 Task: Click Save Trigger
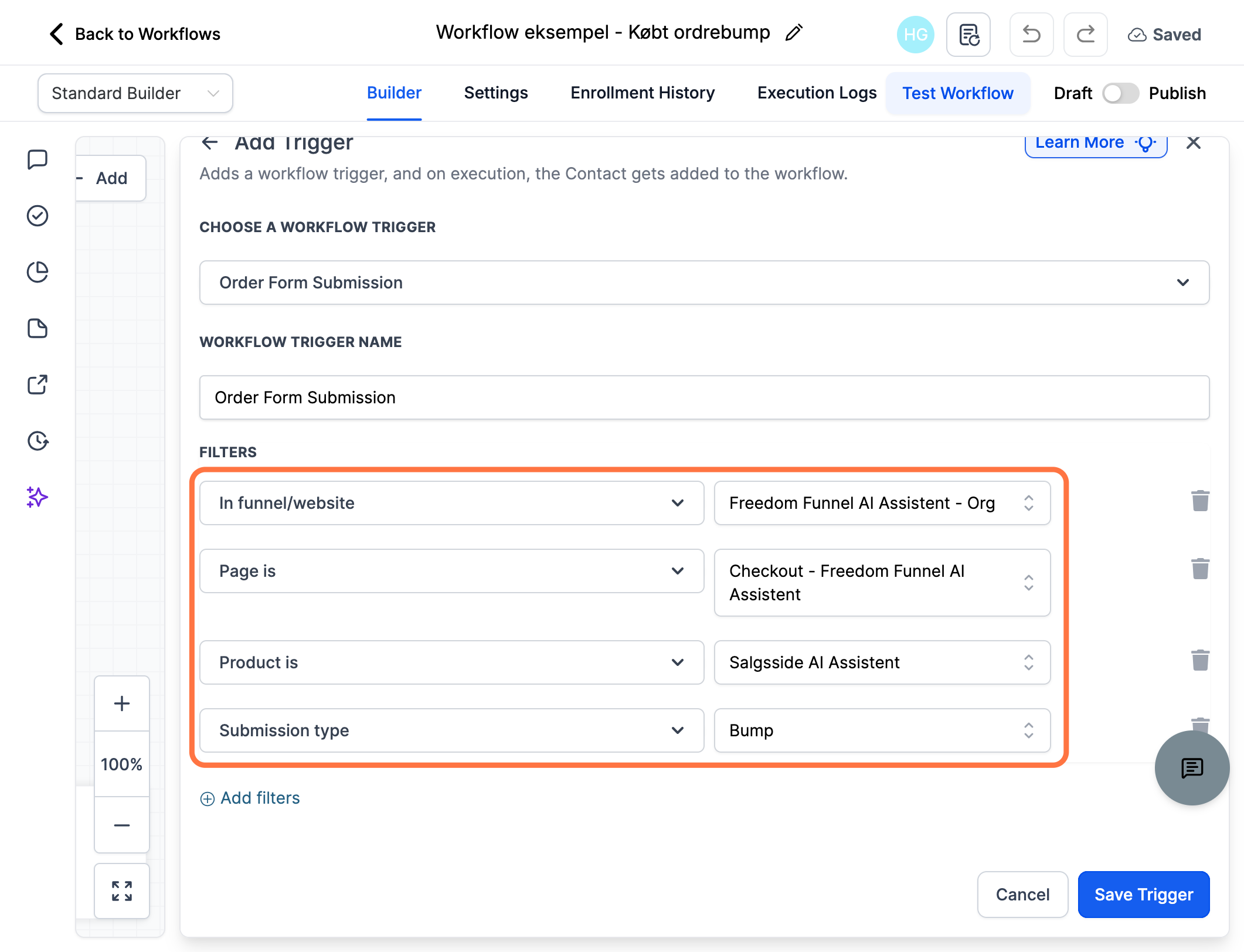[1144, 895]
